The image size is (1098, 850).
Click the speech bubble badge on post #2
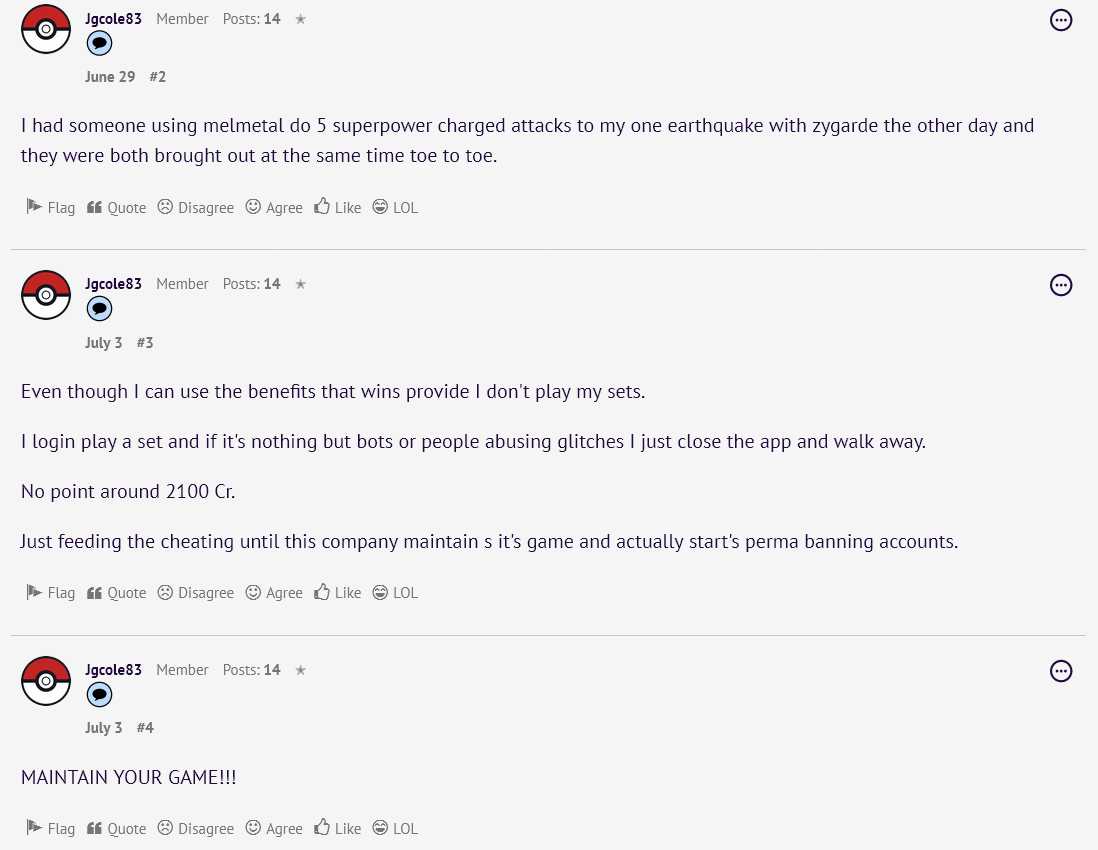(99, 43)
